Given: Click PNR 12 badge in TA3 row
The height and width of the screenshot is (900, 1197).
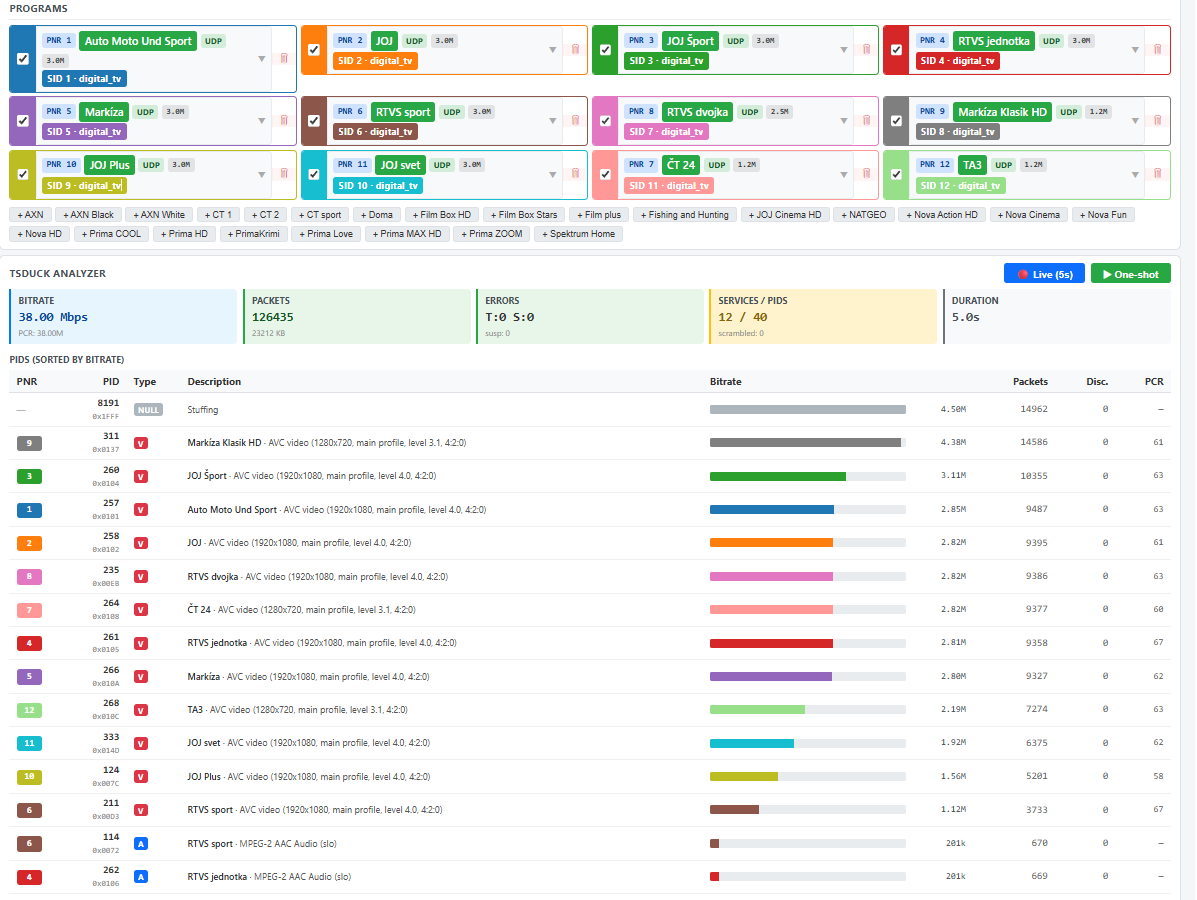Looking at the screenshot, I should (x=30, y=710).
